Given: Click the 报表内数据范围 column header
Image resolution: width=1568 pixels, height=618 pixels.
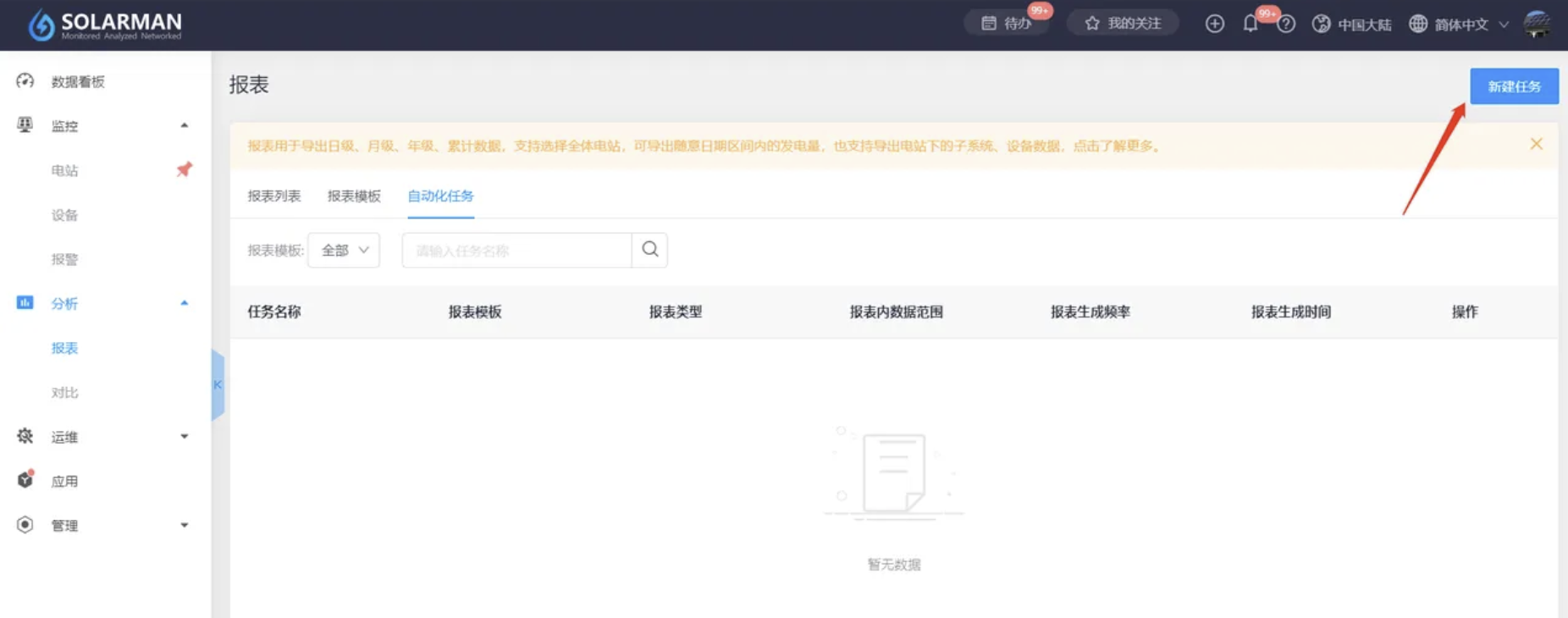Looking at the screenshot, I should (x=897, y=312).
